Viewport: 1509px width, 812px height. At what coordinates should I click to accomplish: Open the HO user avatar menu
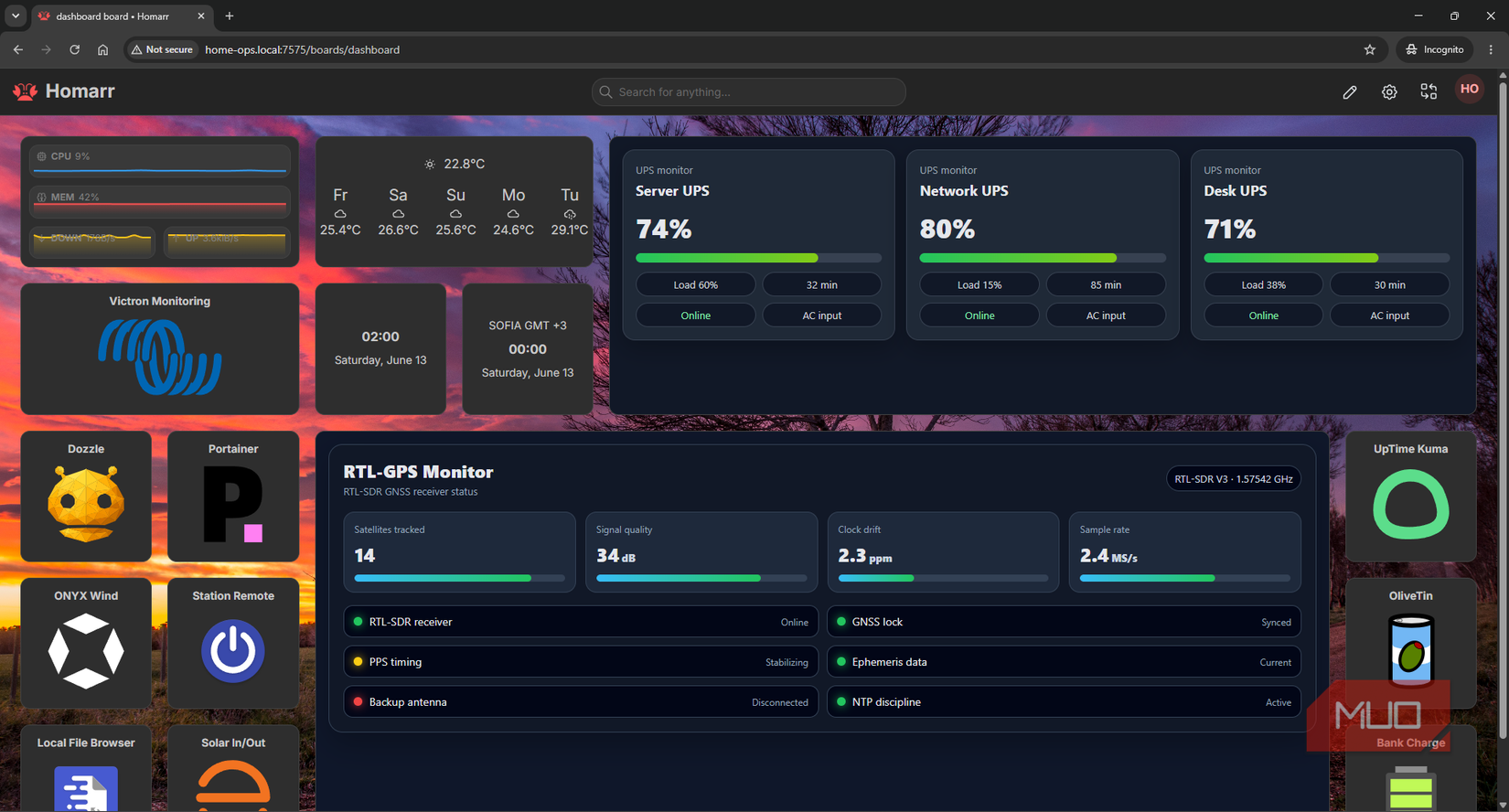tap(1470, 90)
